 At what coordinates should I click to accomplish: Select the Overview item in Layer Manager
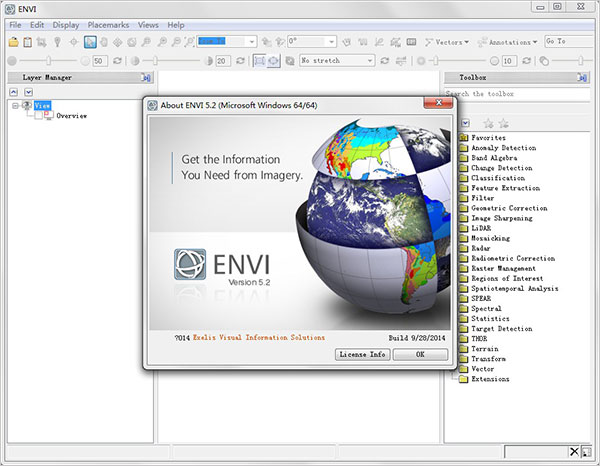coord(72,116)
